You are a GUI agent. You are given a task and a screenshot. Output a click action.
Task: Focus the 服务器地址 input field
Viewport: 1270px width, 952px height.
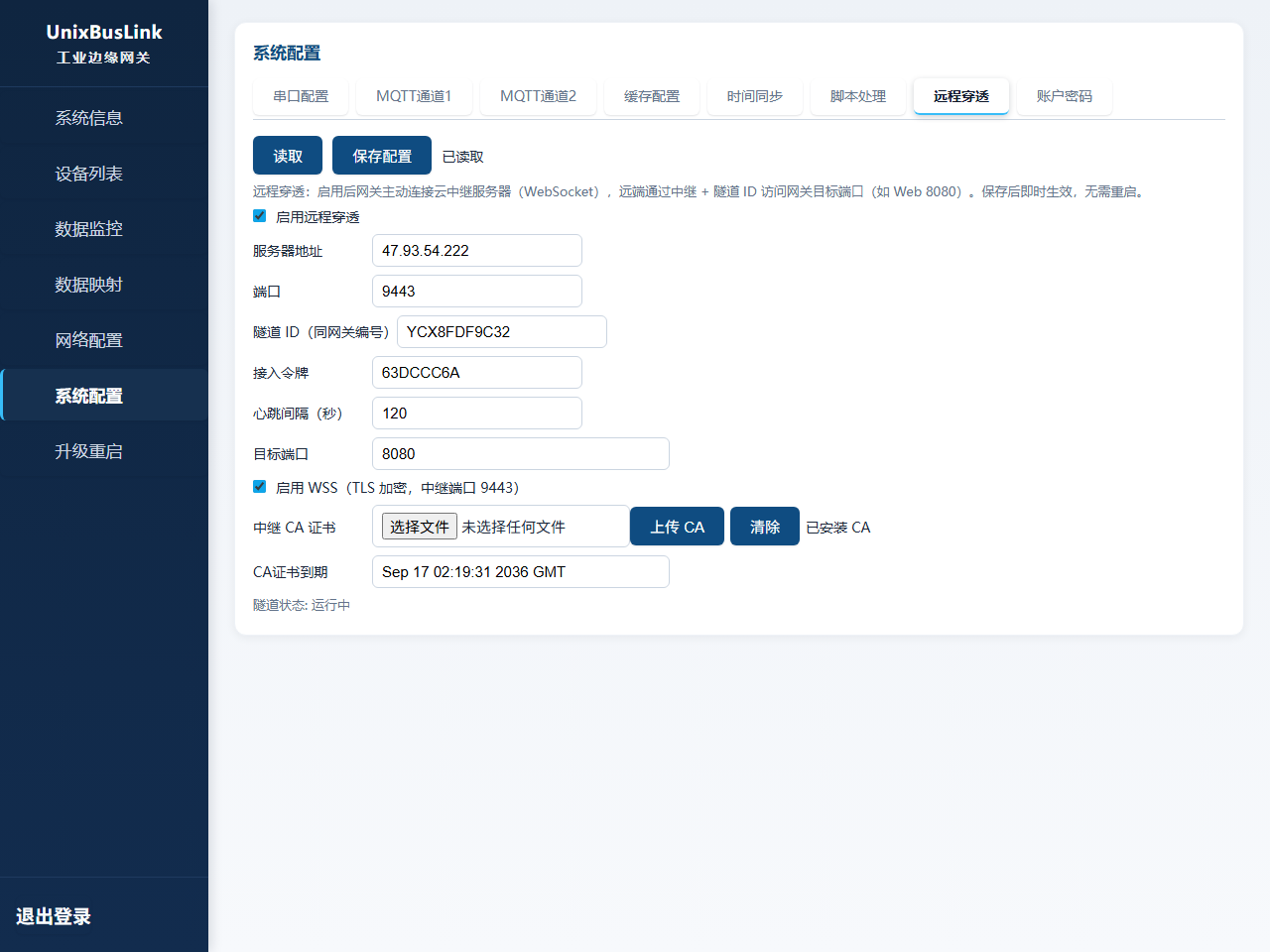[x=477, y=251]
